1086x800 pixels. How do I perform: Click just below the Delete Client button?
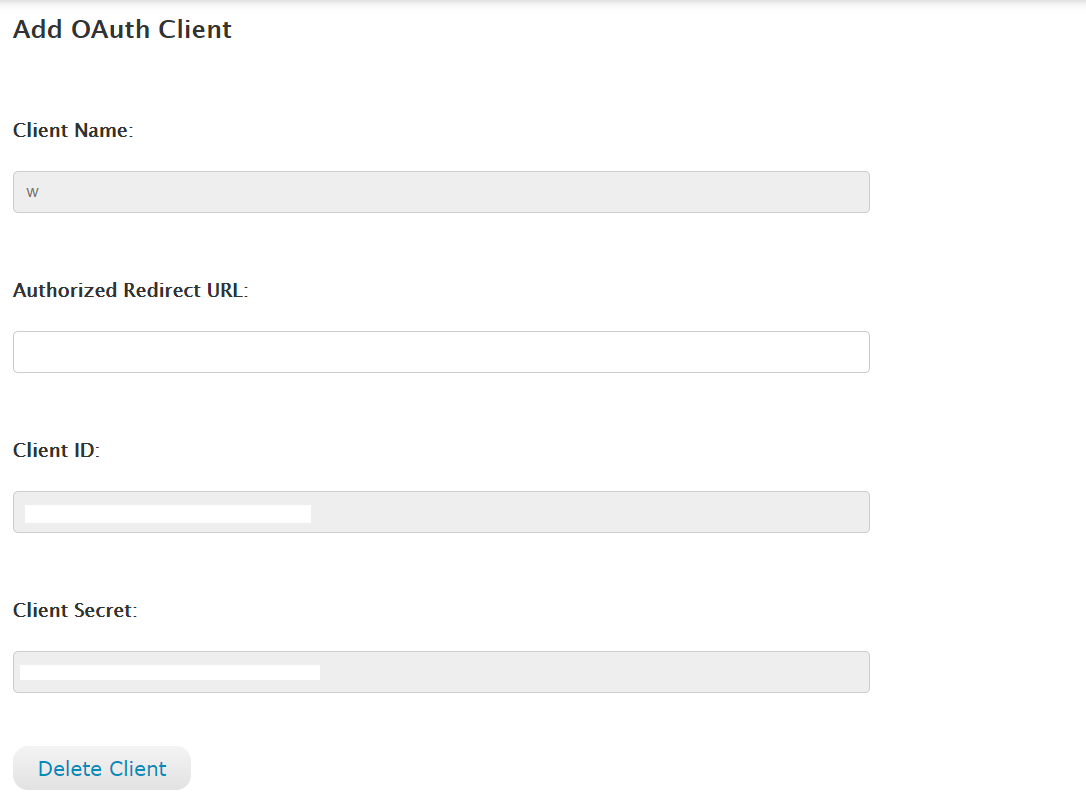coord(101,795)
